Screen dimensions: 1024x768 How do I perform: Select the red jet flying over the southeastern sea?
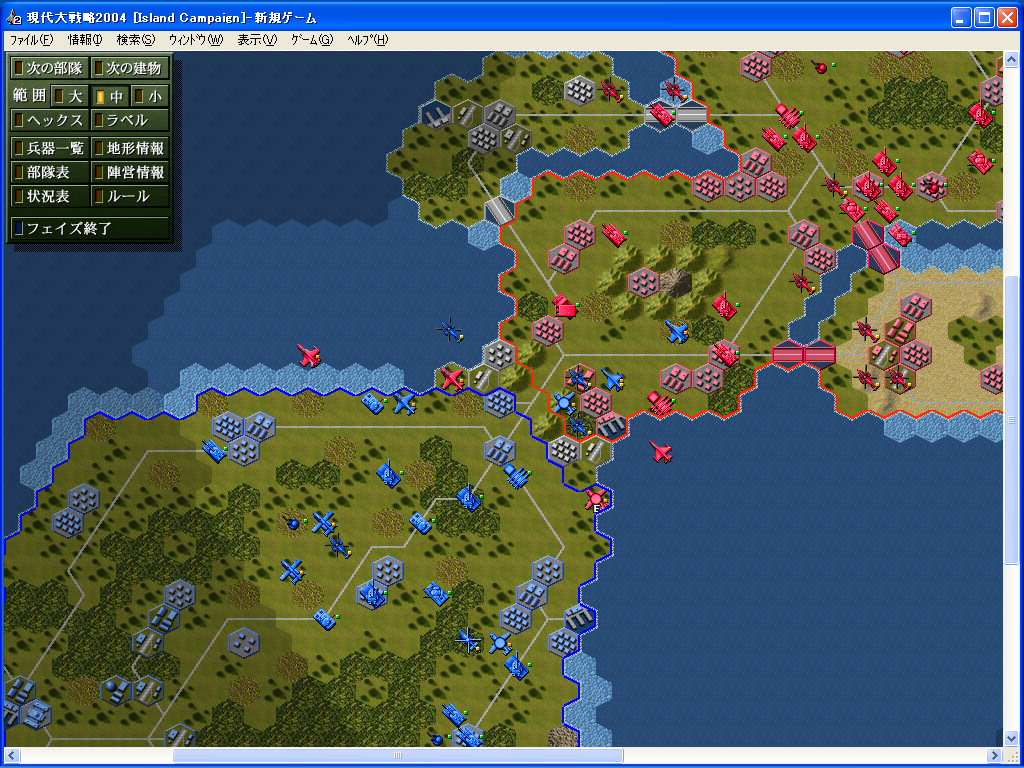(660, 451)
